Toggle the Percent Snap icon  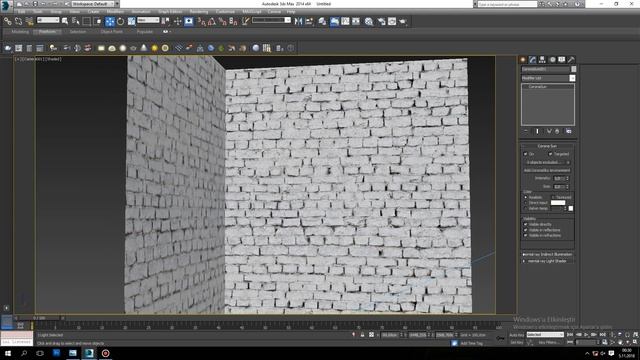(x=222, y=21)
